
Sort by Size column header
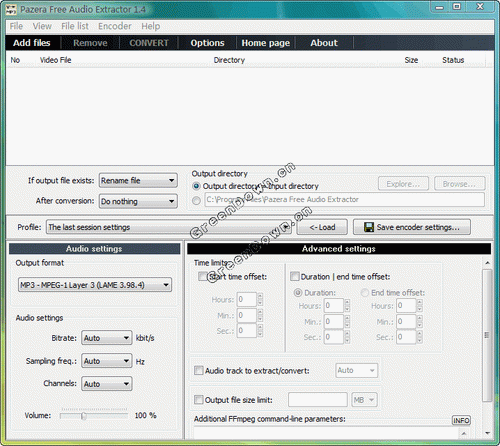(x=411, y=60)
